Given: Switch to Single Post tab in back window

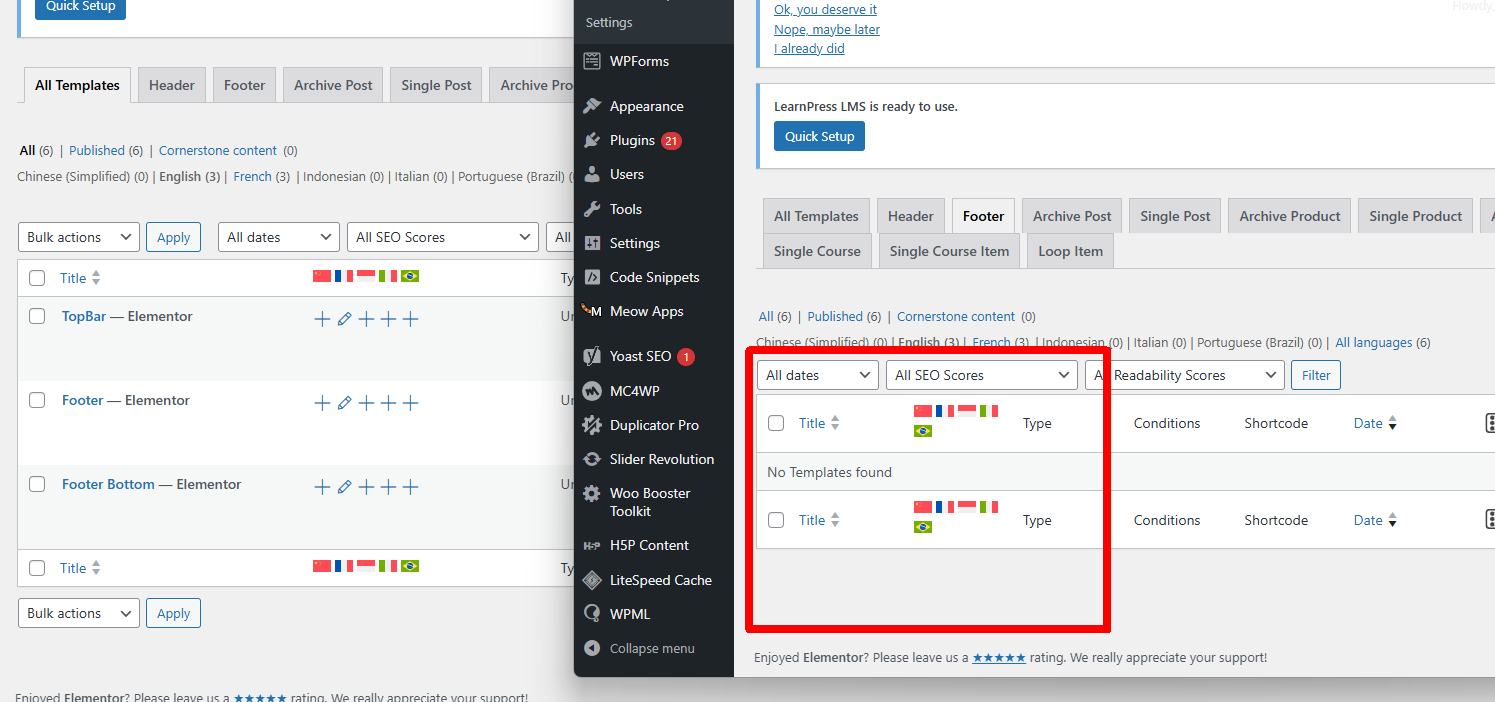Looking at the screenshot, I should click(436, 85).
